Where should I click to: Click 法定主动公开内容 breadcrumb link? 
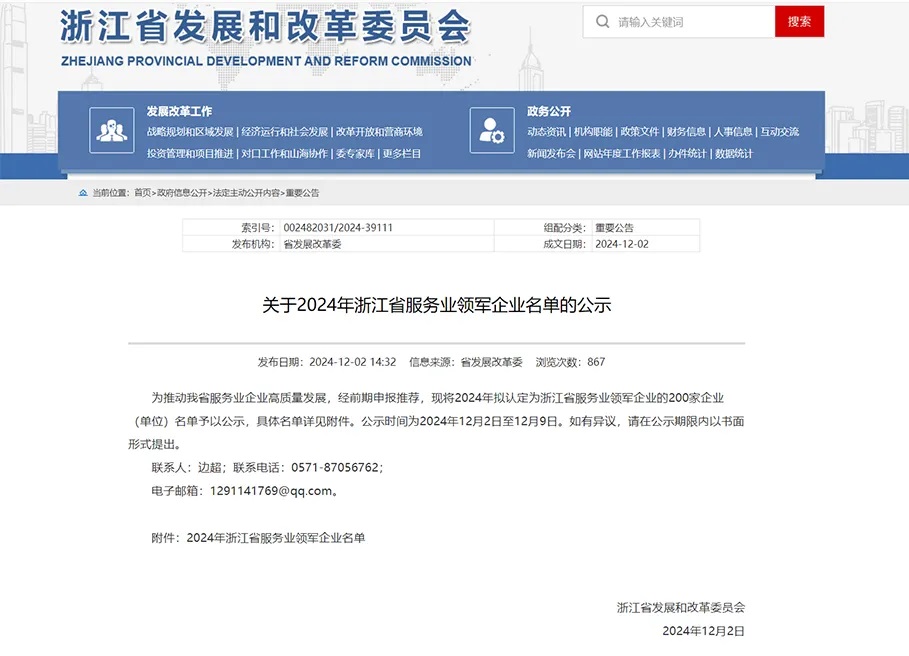coord(247,193)
